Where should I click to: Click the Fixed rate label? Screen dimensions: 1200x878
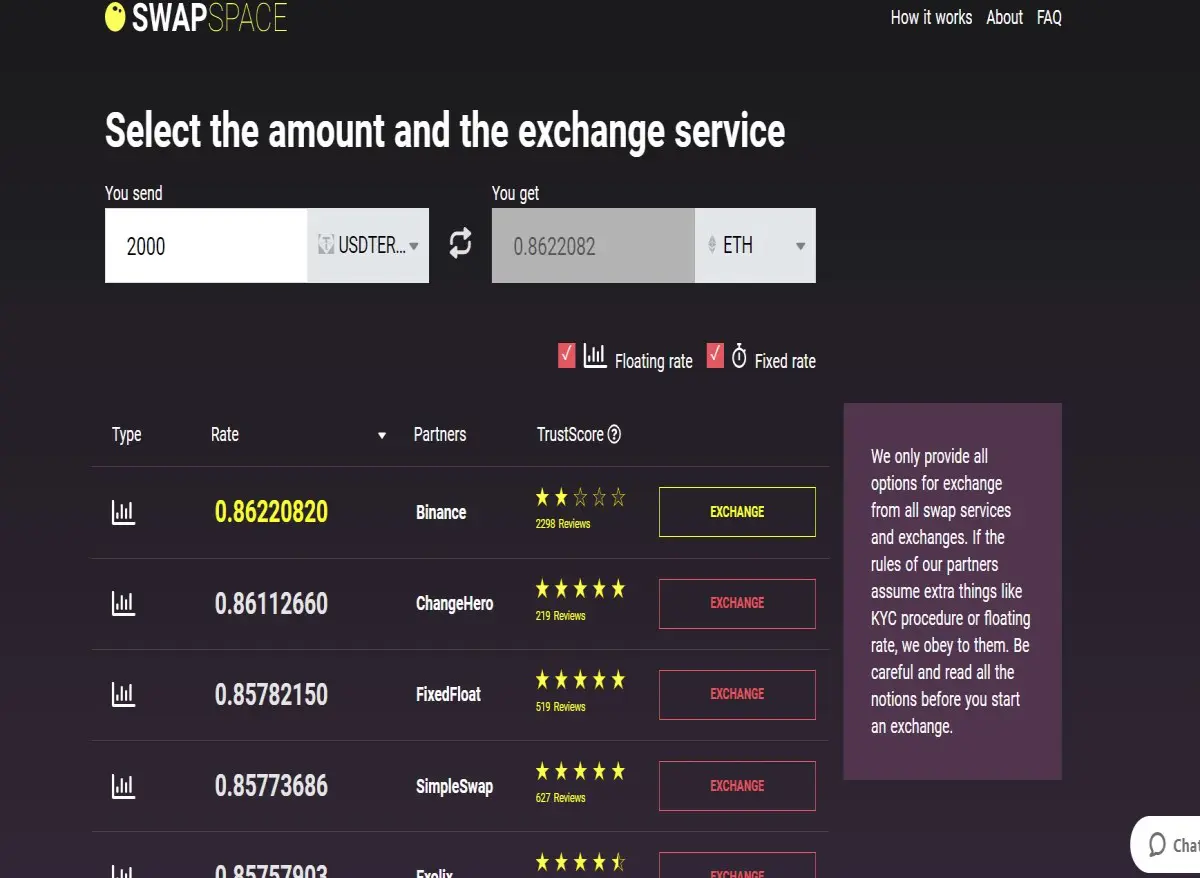coord(785,361)
